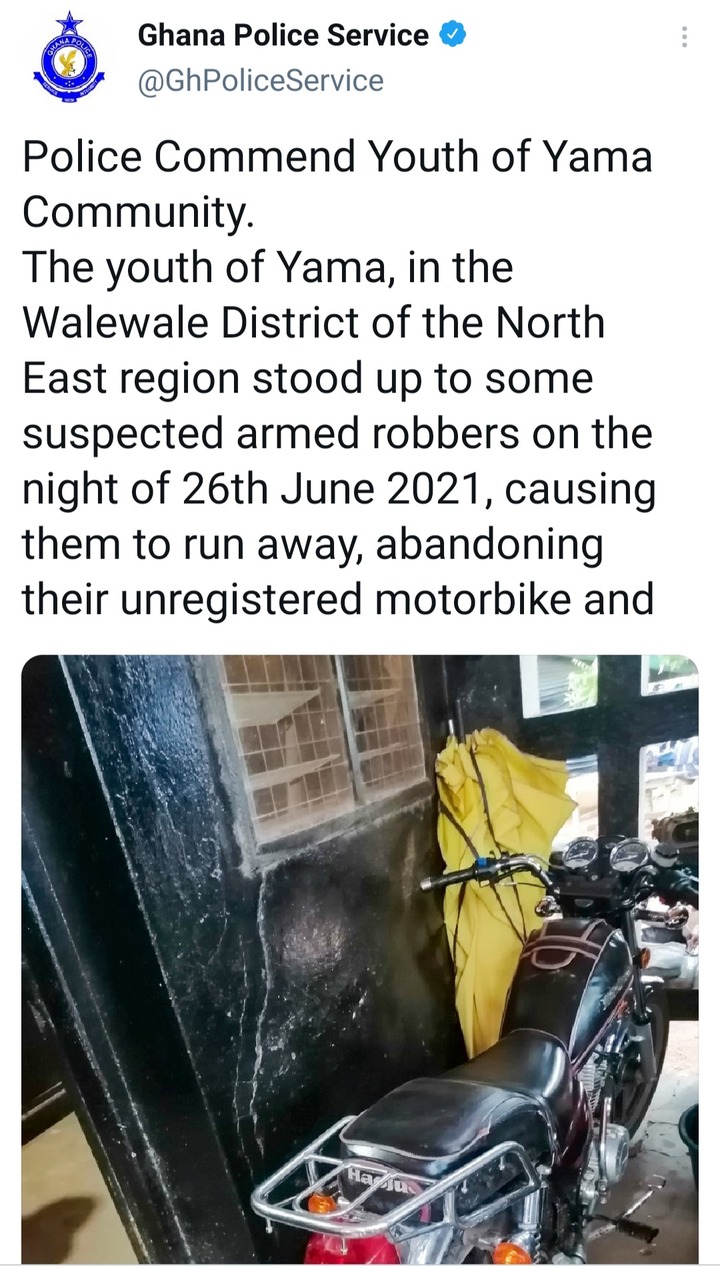
Task: Open the attached motorbike photo
Action: click(x=360, y=959)
